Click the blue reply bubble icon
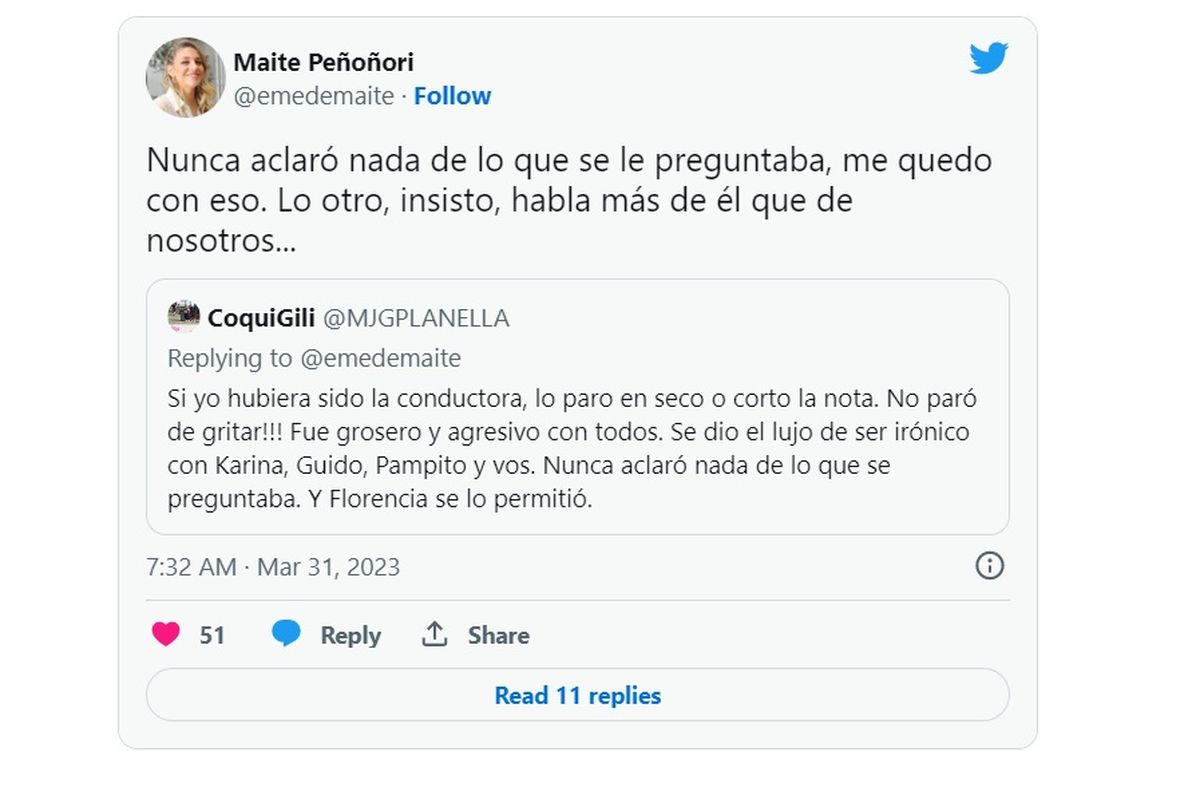 click(287, 634)
